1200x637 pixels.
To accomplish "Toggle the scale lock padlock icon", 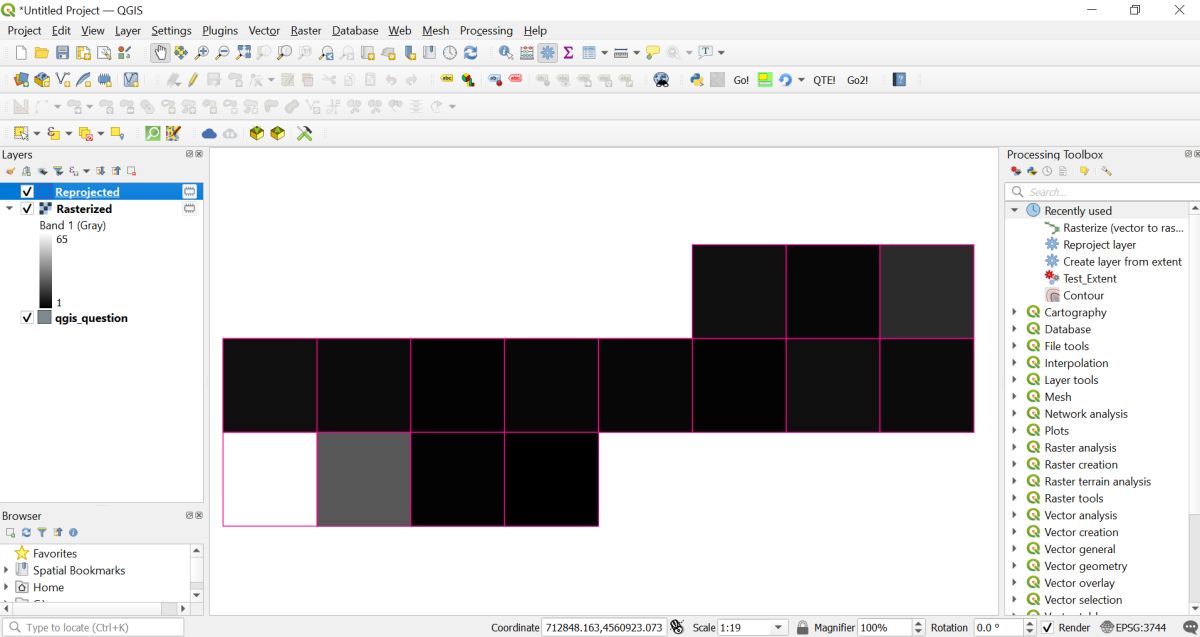I will click(802, 627).
